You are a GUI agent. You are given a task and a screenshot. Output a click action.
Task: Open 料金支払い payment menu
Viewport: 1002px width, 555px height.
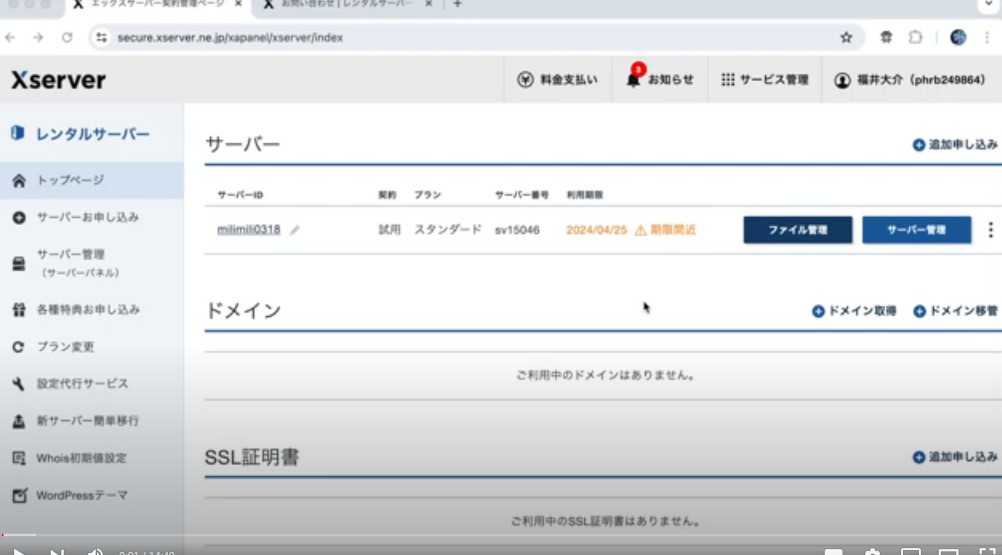click(557, 80)
